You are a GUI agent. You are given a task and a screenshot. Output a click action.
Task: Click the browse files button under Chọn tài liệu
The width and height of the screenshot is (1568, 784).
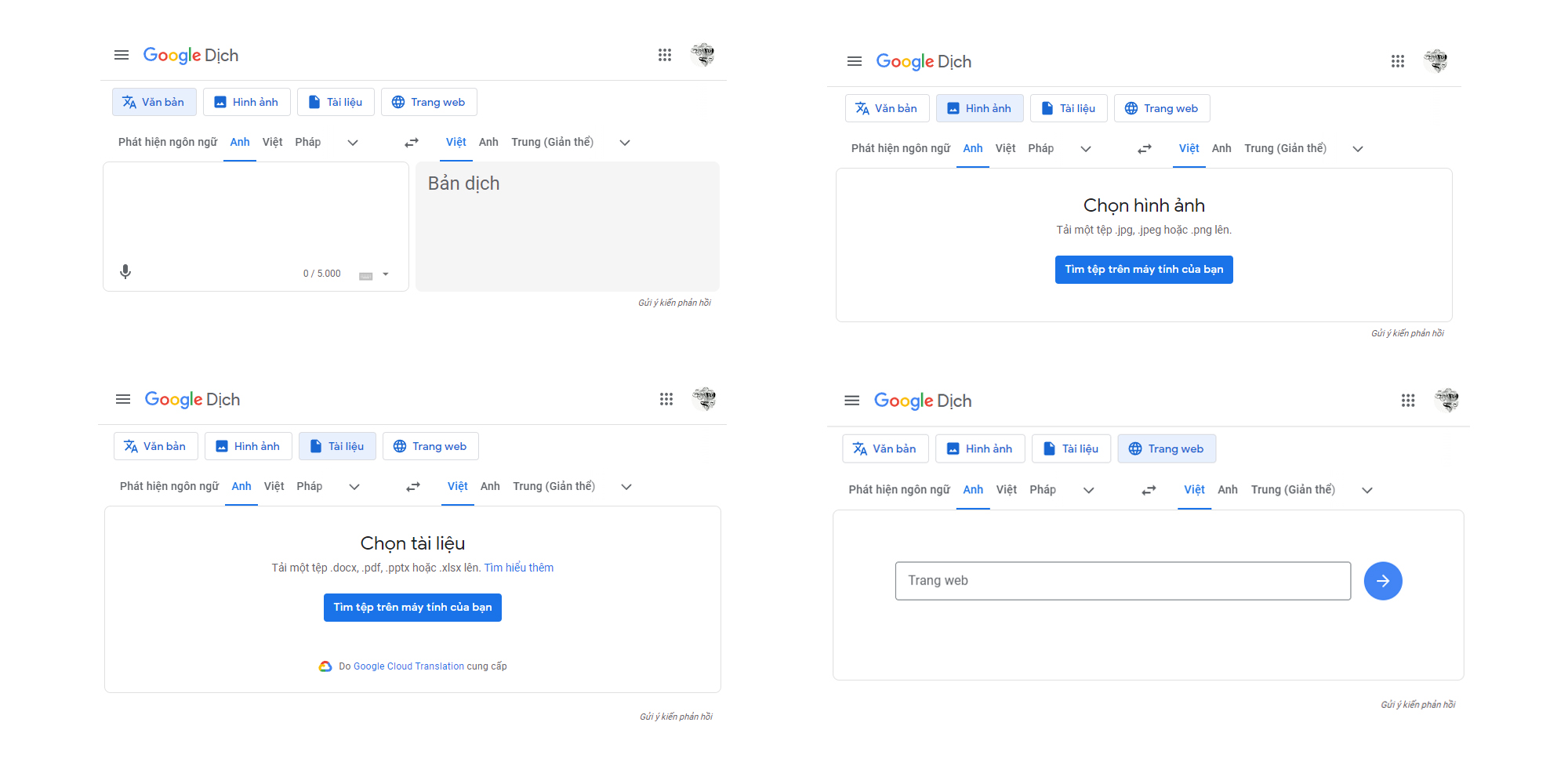[412, 608]
